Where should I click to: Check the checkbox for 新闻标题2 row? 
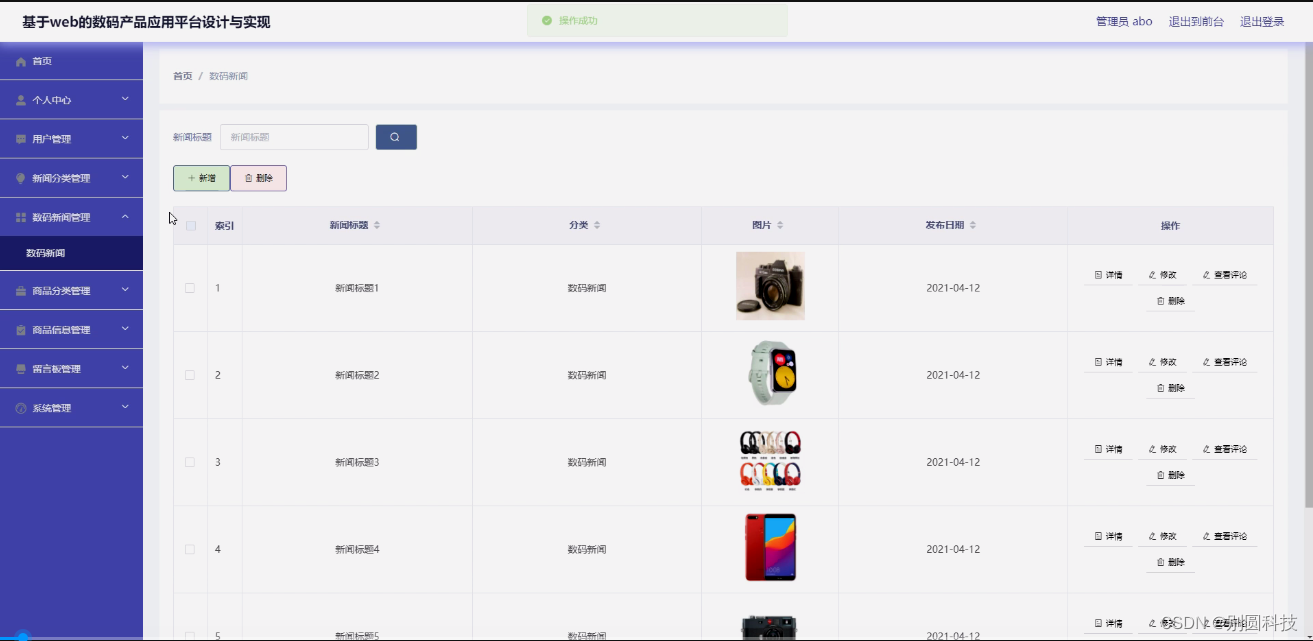pos(190,375)
